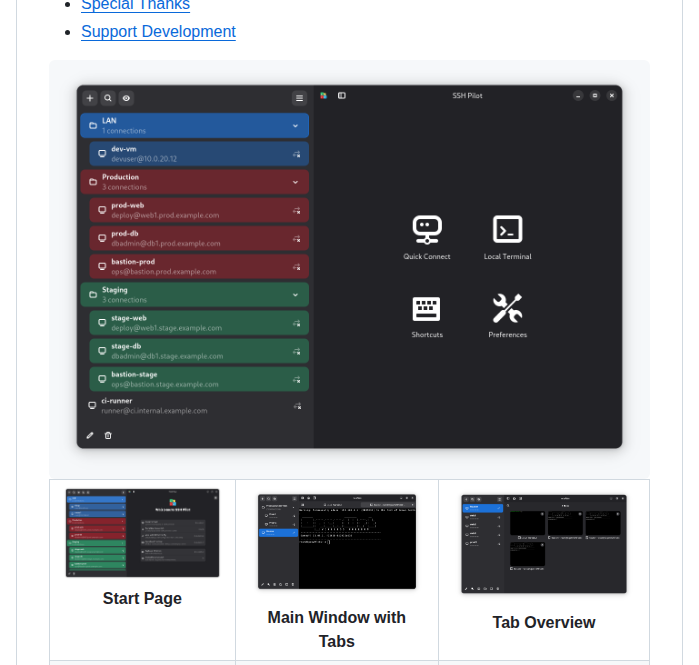The width and height of the screenshot is (699, 665).
Task: Select the bastion-stage connection row
Action: 199,379
